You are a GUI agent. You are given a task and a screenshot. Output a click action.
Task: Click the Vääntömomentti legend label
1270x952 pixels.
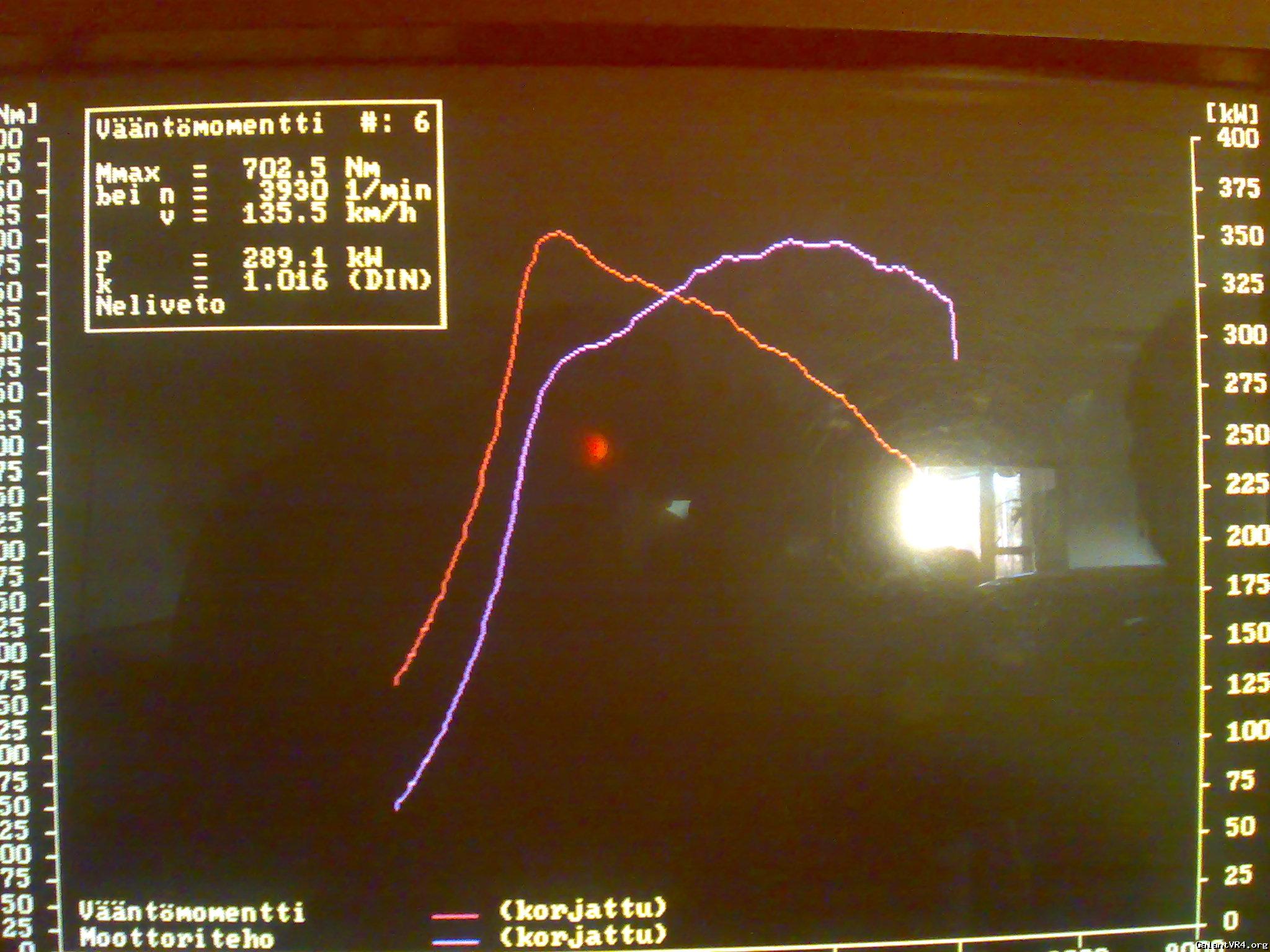192,912
